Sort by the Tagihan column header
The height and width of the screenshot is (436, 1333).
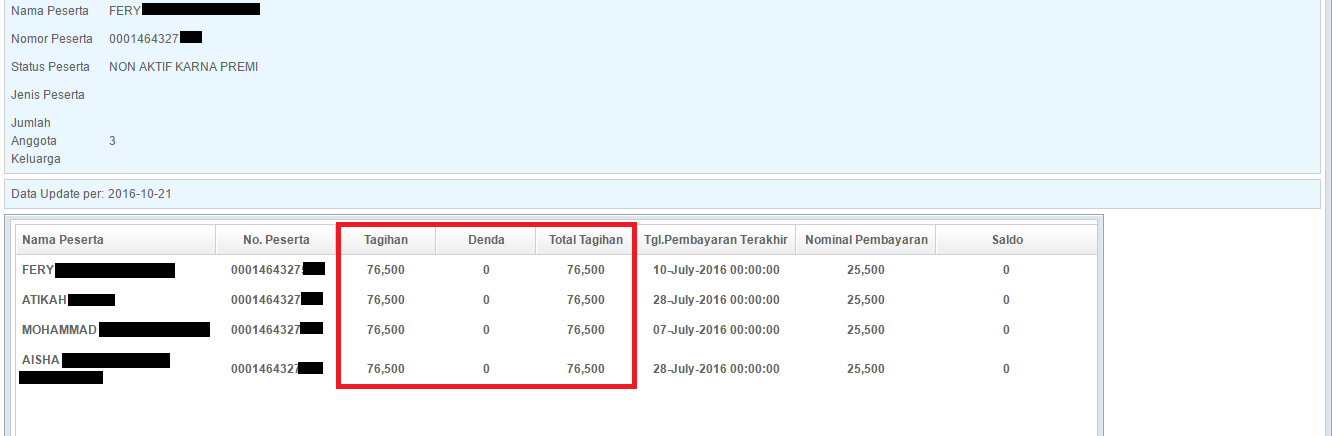[386, 240]
